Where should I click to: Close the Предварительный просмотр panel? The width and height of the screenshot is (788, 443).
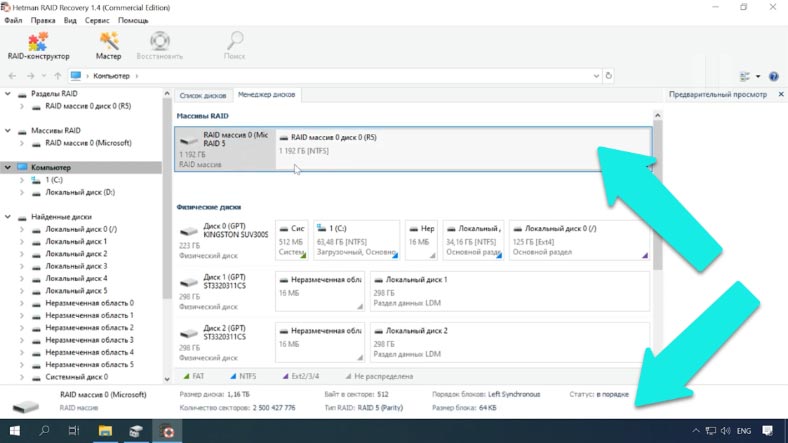[x=781, y=94]
